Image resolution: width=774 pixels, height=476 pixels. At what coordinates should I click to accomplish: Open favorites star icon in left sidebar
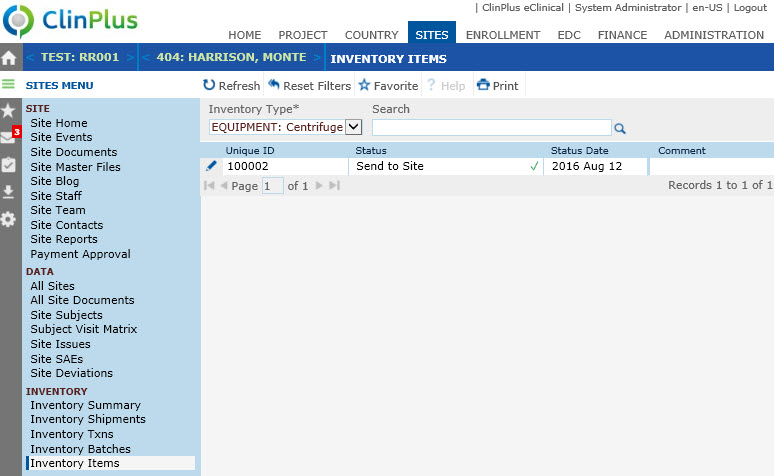tap(9, 110)
